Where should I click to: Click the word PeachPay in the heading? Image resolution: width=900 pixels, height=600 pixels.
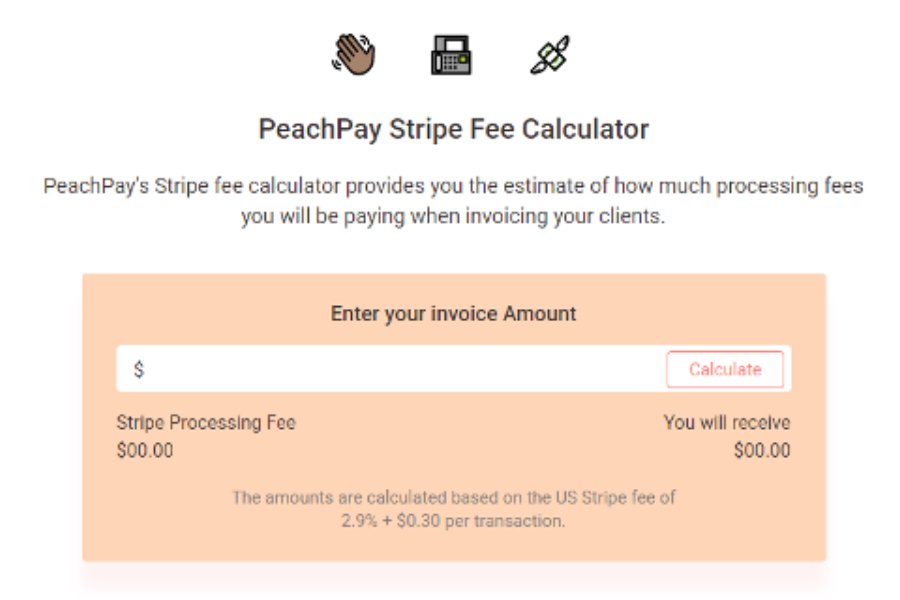coord(320,129)
